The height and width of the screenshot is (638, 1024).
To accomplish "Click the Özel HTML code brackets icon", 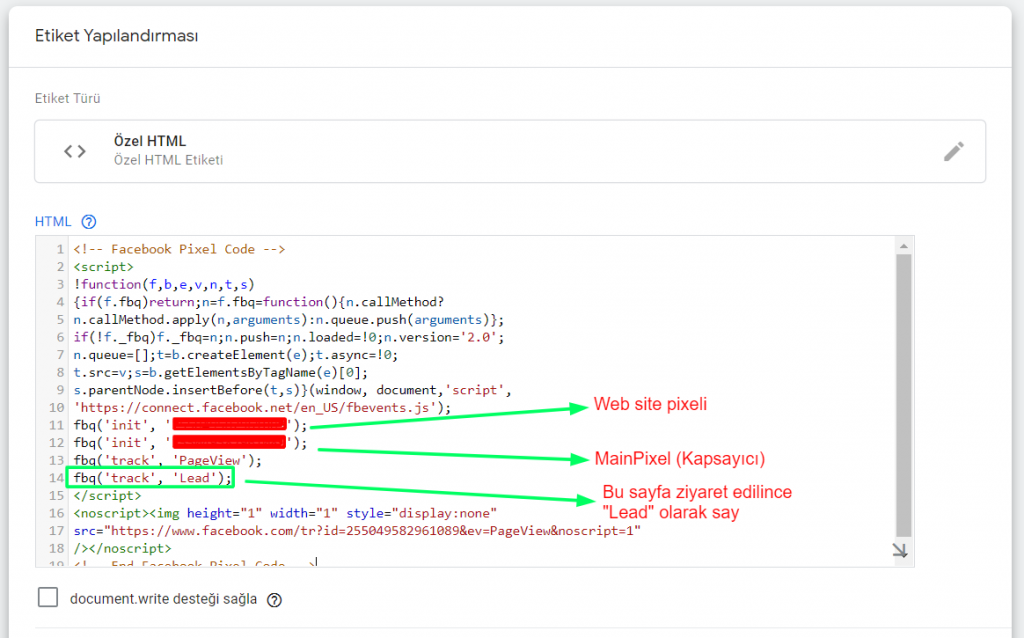I will click(74, 152).
